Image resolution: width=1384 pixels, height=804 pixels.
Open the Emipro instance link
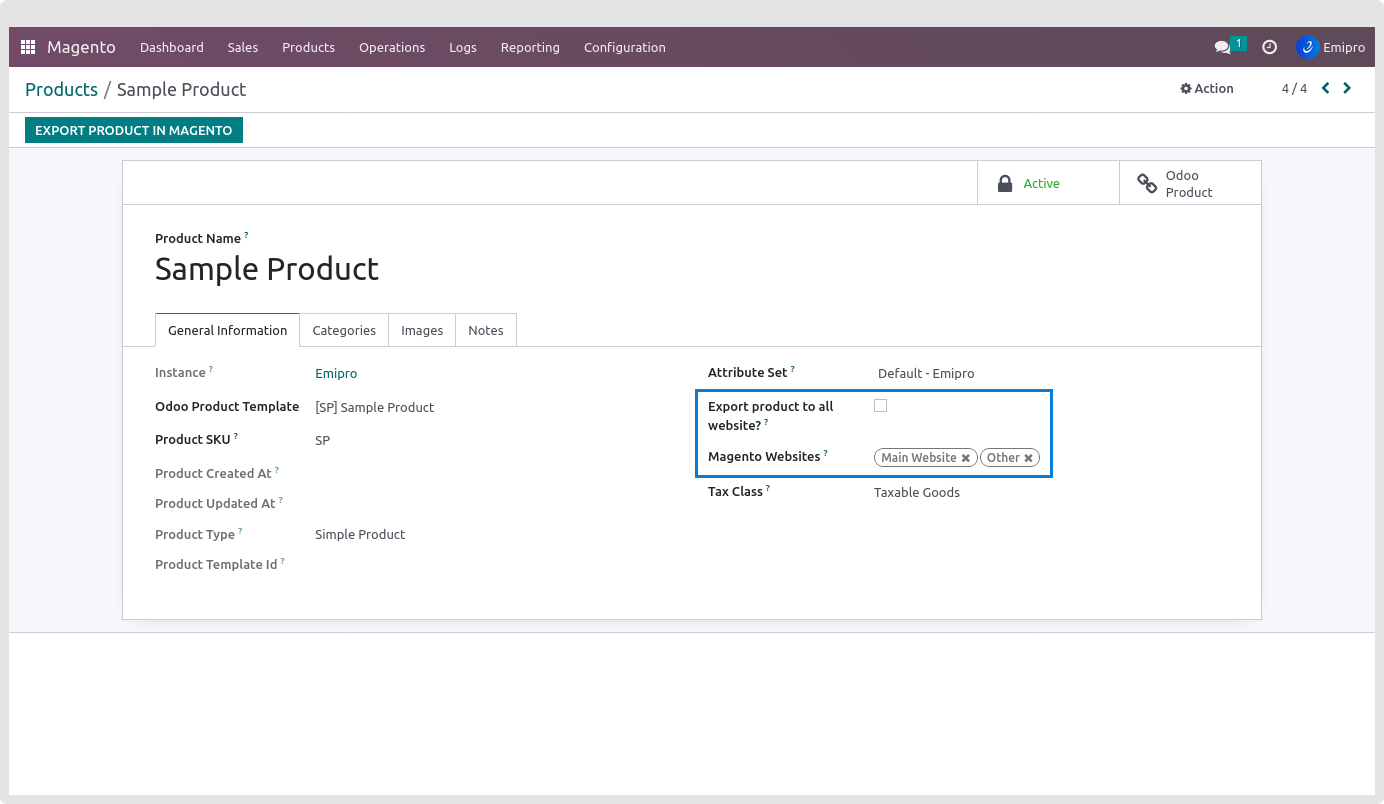pyautogui.click(x=336, y=373)
